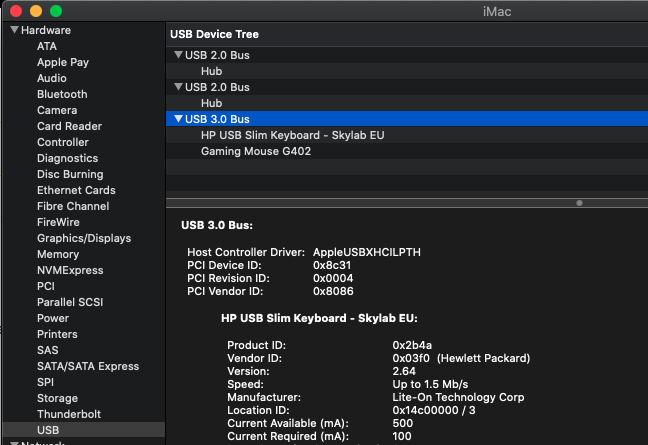Screen dimensions: 648x445
Task: Collapse the USB 3.0 Bus triangle
Action: (x=178, y=119)
